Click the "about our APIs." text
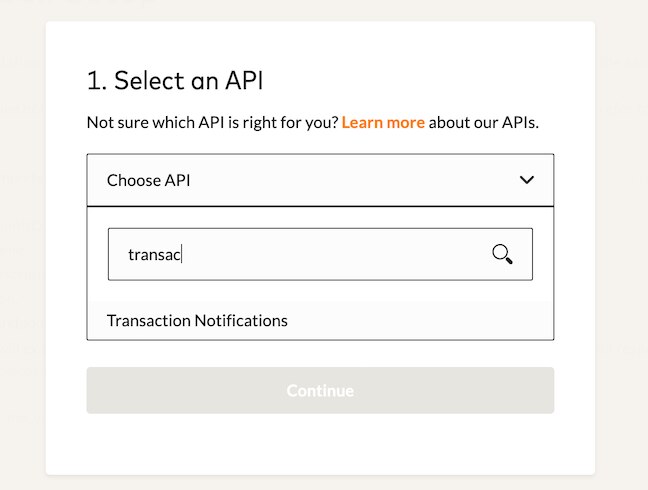648x490 pixels. [484, 123]
